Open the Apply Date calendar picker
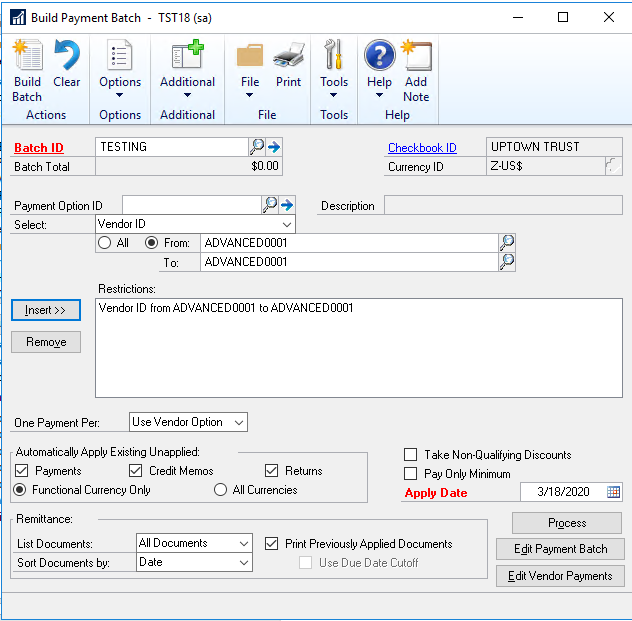The image size is (632, 621). [x=614, y=492]
